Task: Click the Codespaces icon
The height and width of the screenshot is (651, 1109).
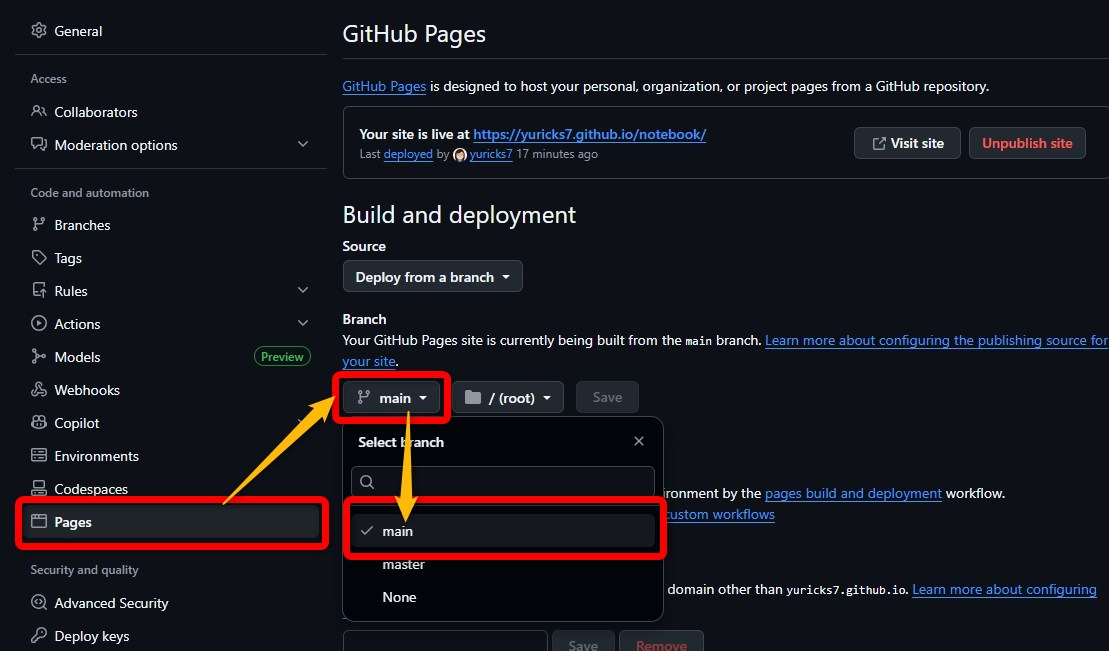Action: click(x=39, y=488)
